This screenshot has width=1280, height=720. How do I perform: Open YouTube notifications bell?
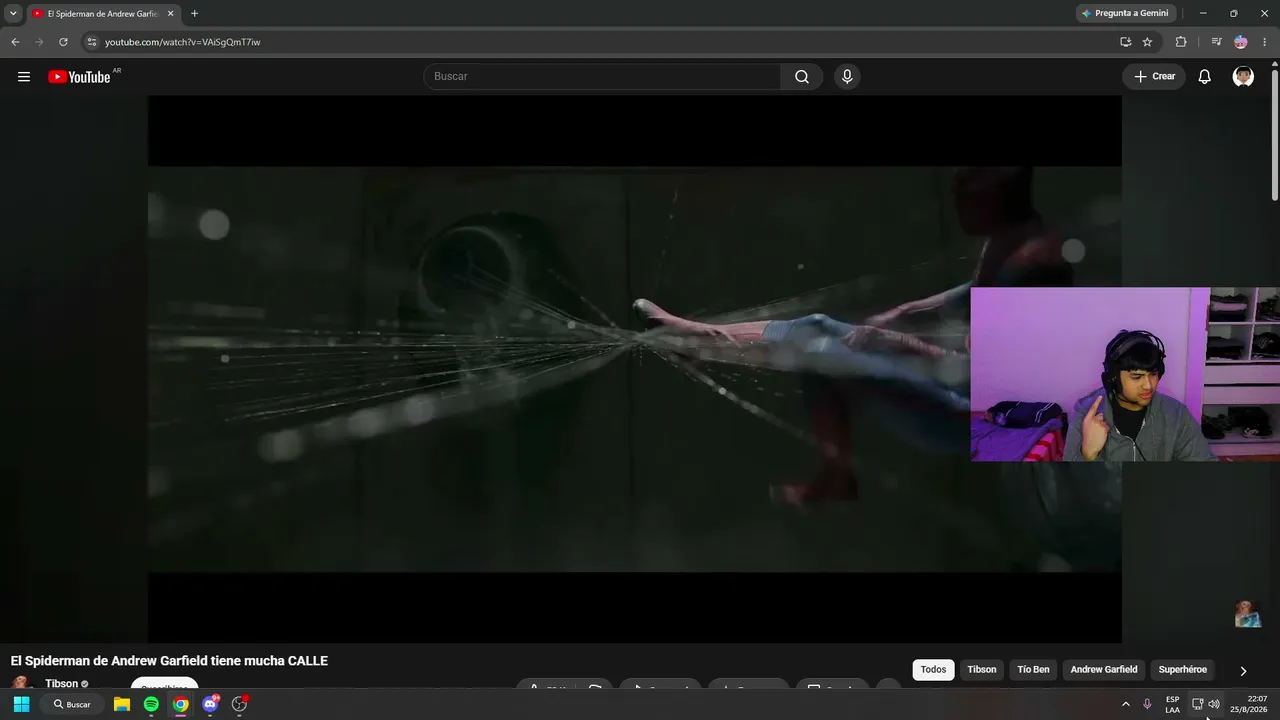(x=1205, y=77)
